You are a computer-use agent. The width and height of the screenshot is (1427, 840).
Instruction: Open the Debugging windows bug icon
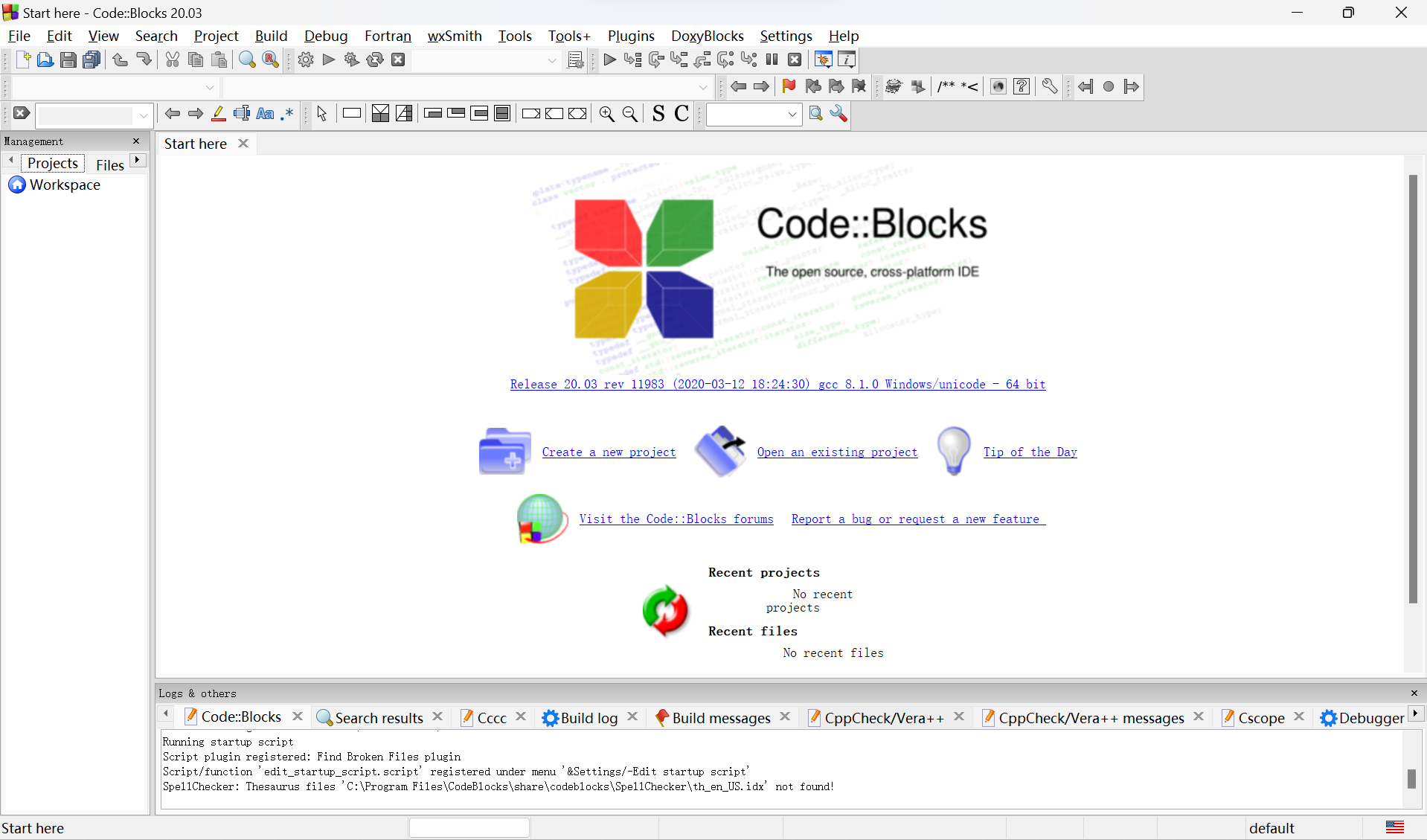tap(823, 60)
